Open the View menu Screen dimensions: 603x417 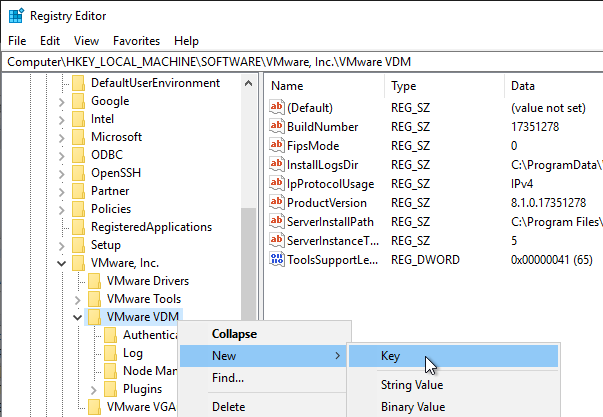[x=87, y=41]
